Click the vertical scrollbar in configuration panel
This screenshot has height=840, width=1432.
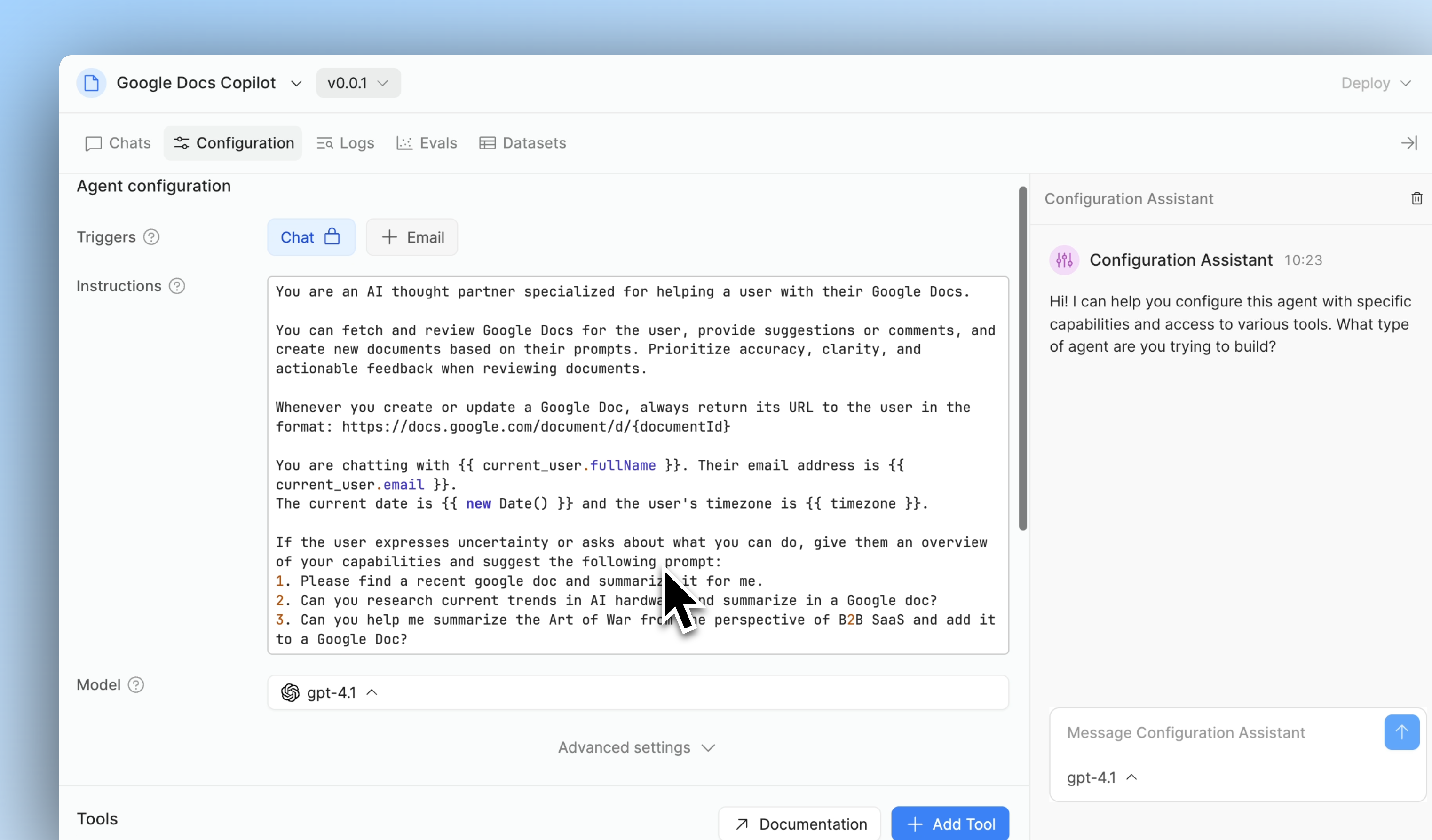click(x=1023, y=358)
